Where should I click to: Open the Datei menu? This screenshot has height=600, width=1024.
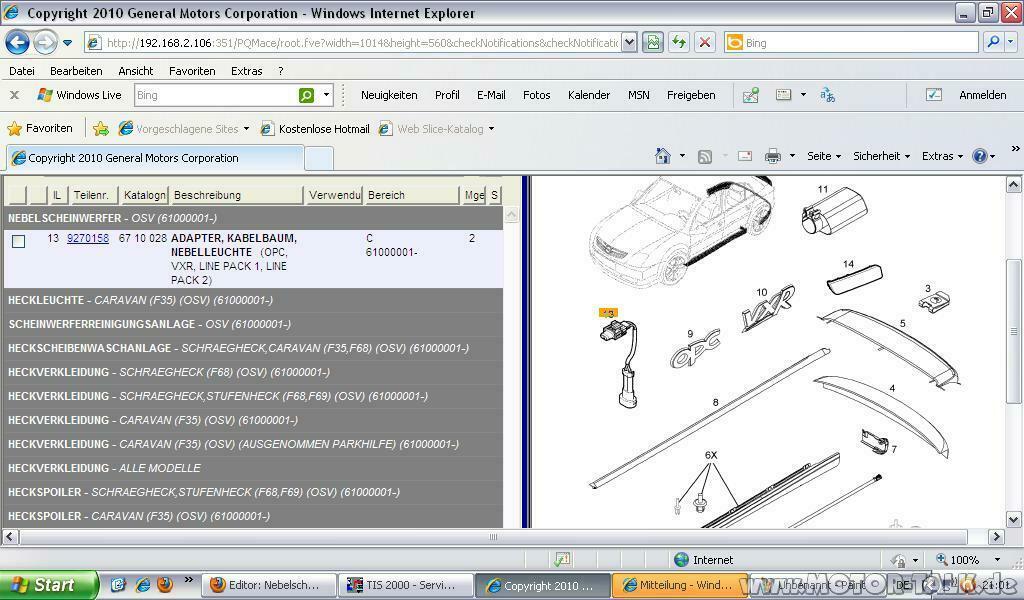22,71
